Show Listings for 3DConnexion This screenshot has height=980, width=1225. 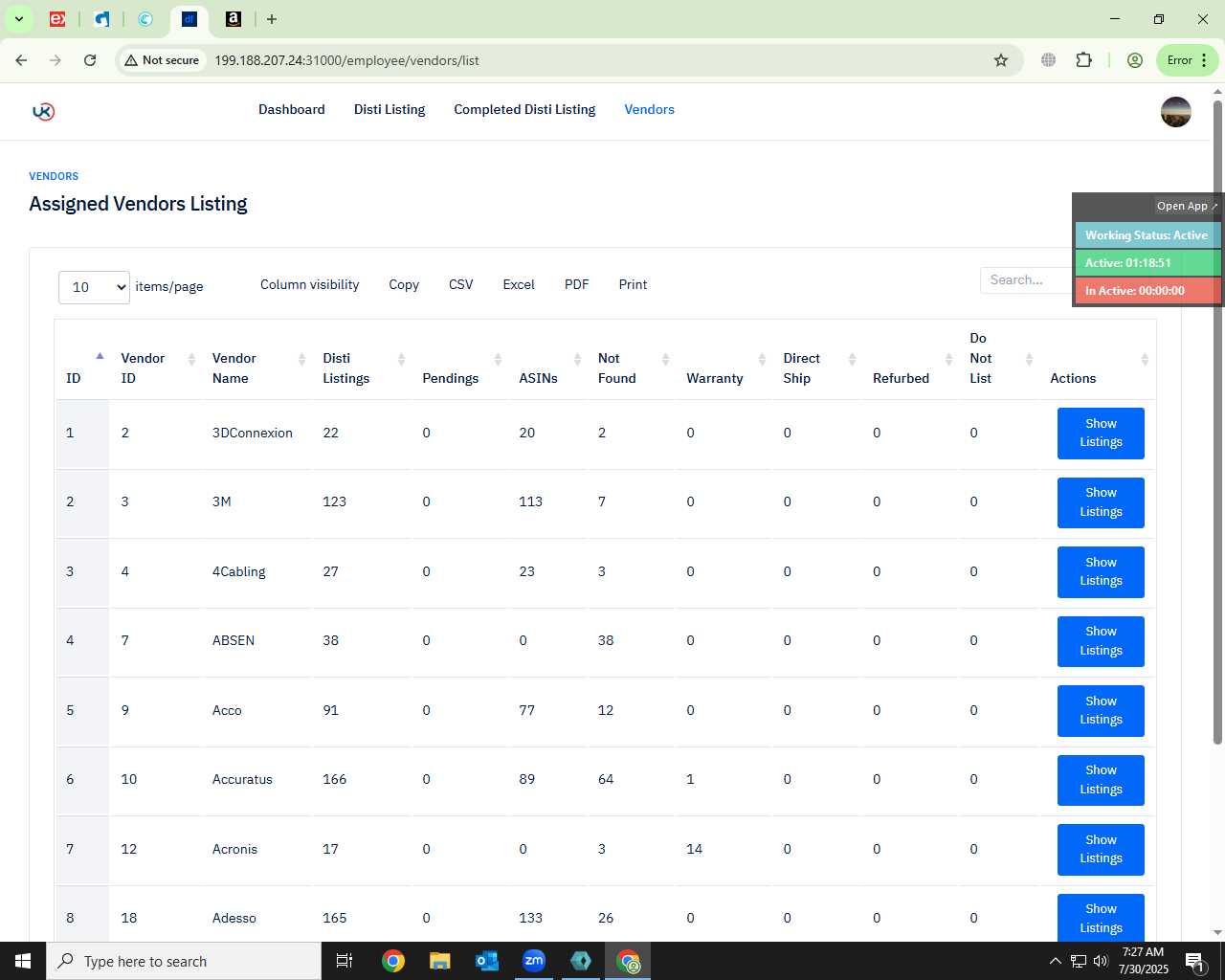[1101, 434]
